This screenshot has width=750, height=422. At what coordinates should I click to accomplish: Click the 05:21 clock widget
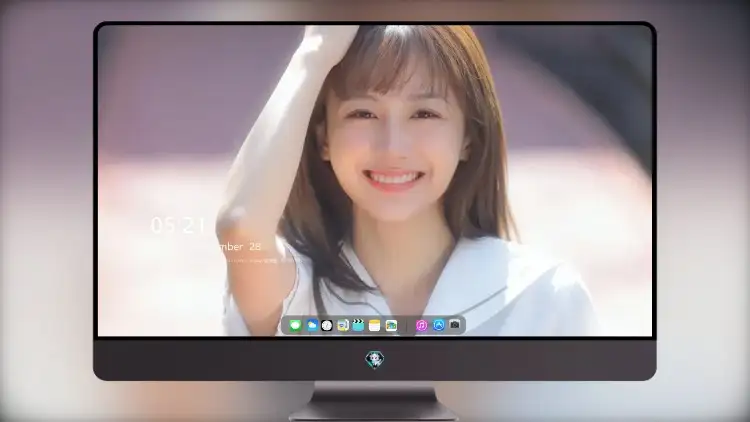(x=178, y=225)
